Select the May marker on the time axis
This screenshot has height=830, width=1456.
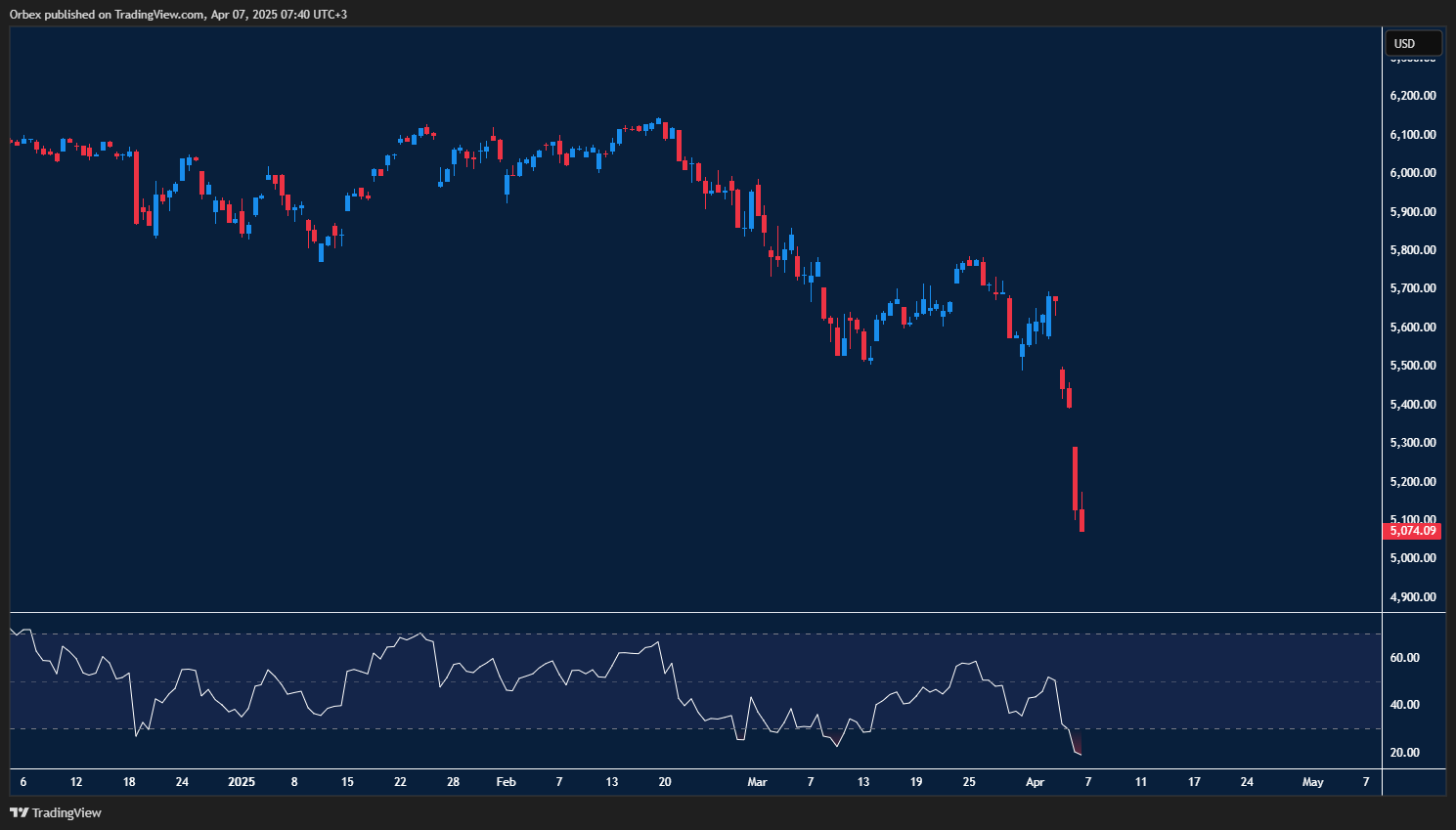[1312, 782]
